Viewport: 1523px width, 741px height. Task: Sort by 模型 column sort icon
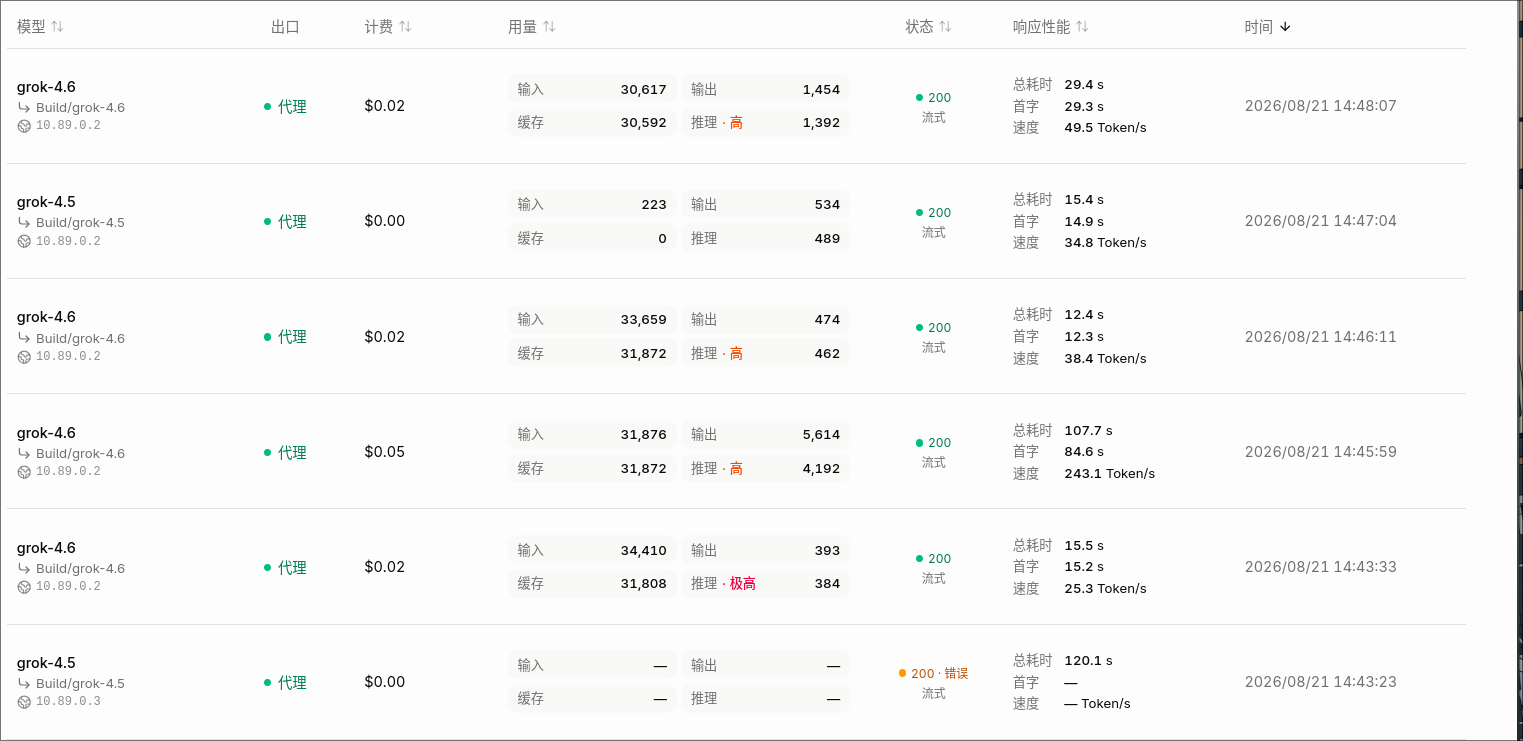coord(57,27)
